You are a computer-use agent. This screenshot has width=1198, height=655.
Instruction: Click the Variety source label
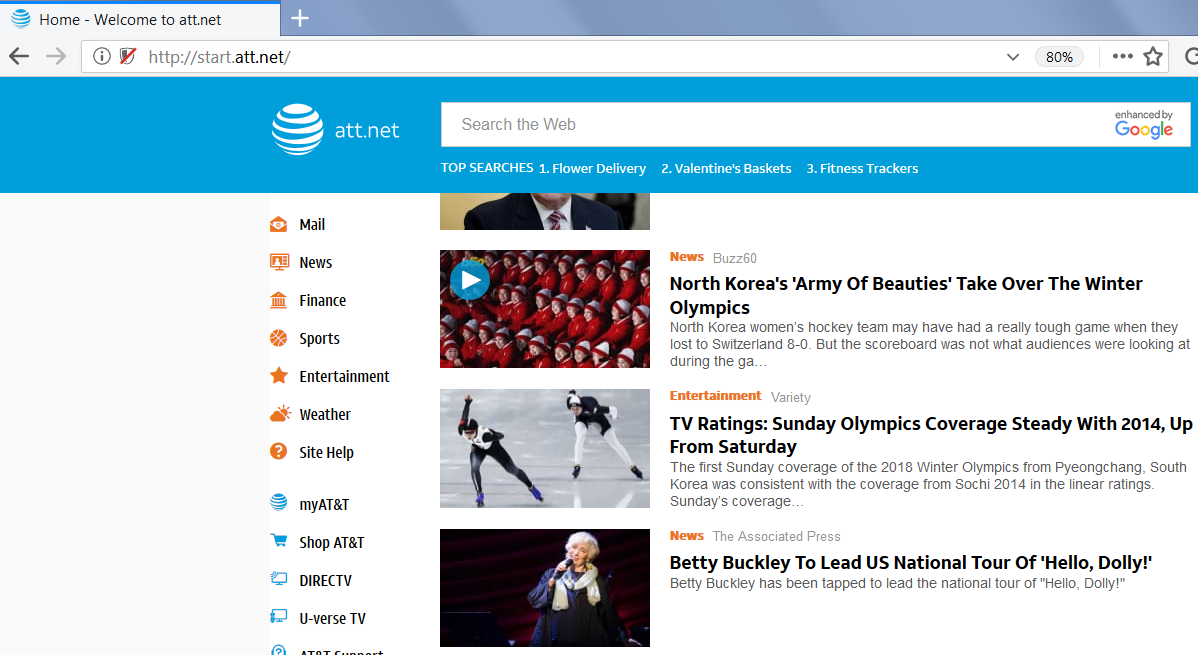791,397
